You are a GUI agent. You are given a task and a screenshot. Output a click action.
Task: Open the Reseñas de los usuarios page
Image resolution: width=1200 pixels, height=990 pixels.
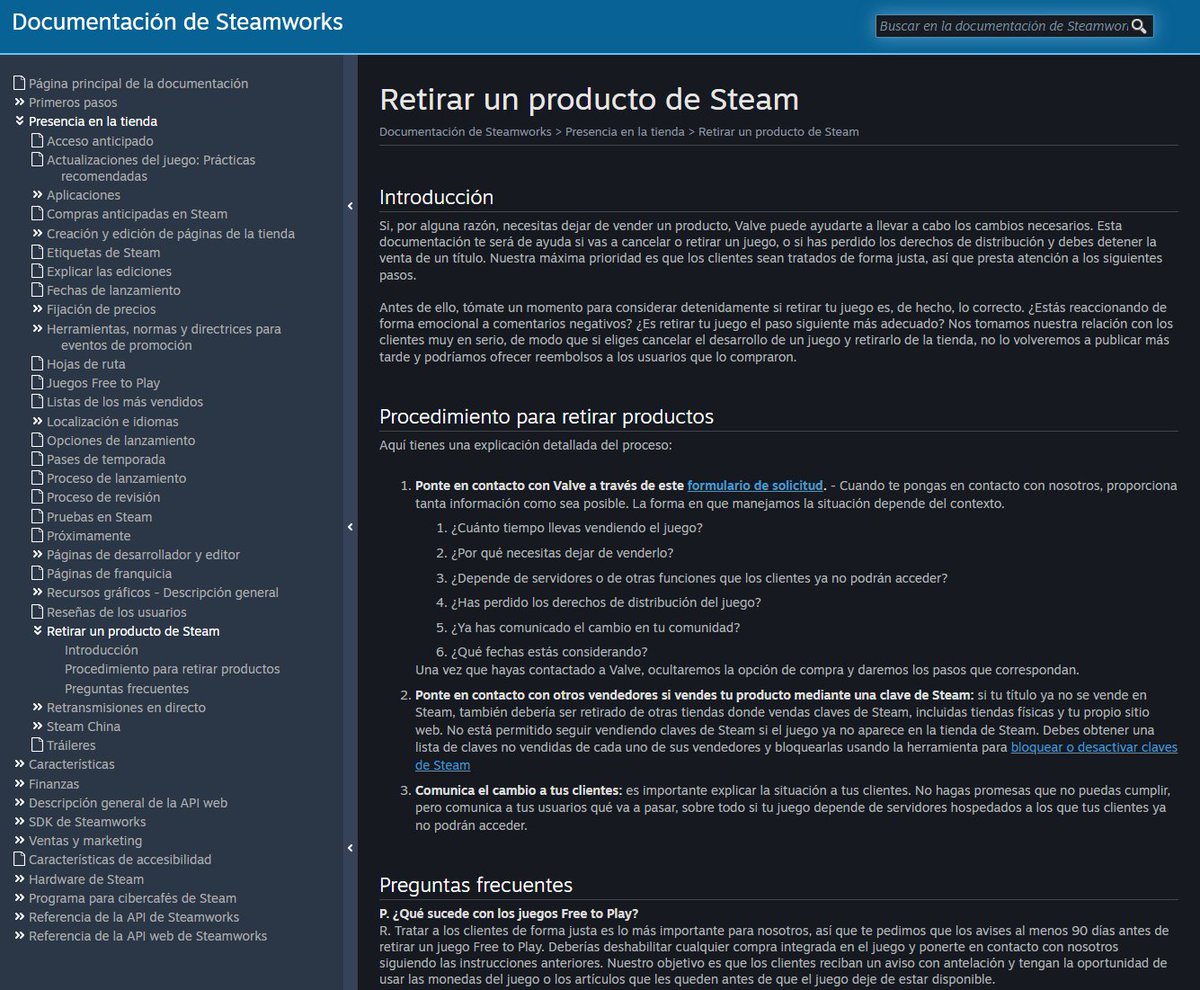tap(116, 612)
